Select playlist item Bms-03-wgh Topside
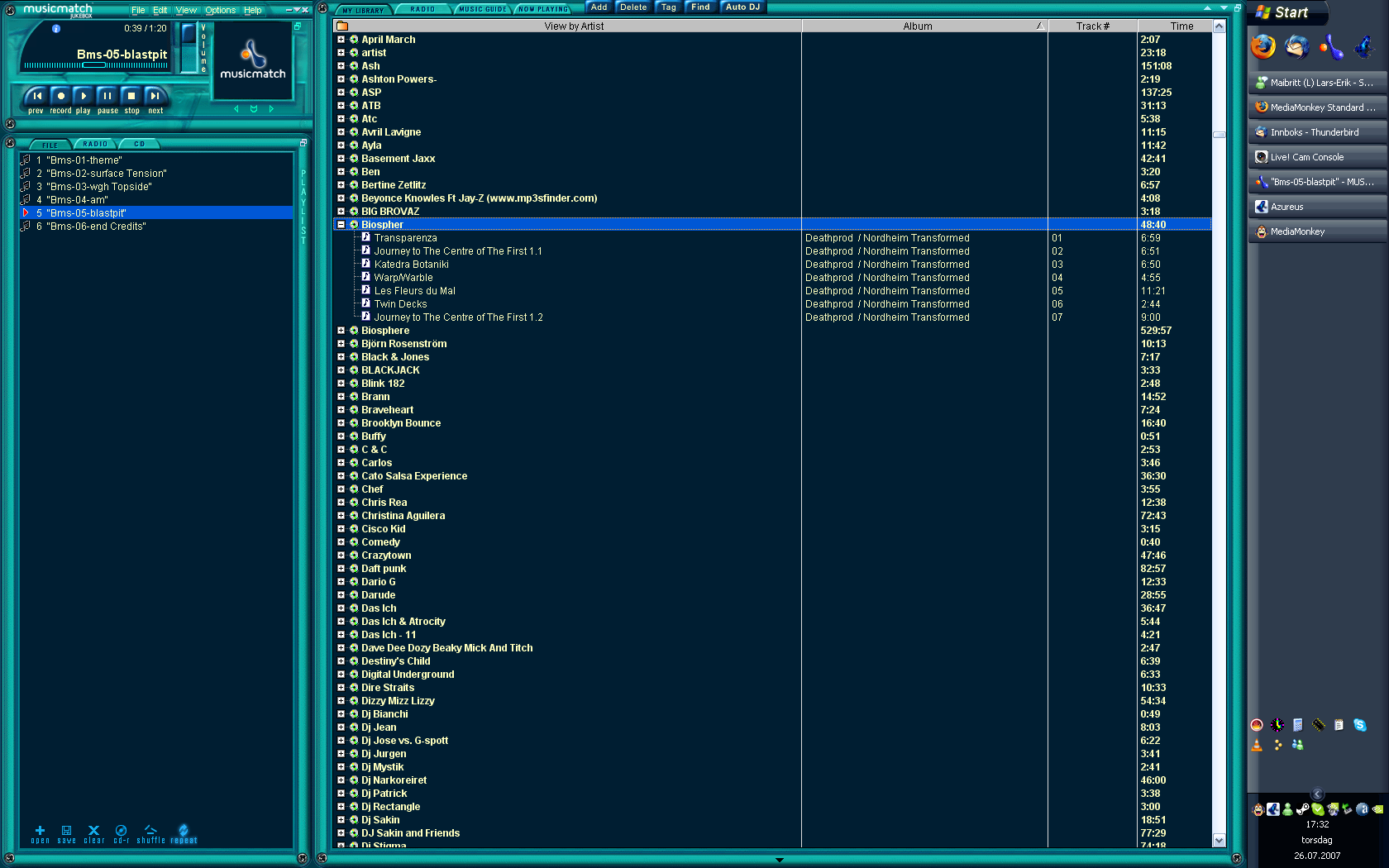This screenshot has width=1389, height=868. pyautogui.click(x=156, y=187)
